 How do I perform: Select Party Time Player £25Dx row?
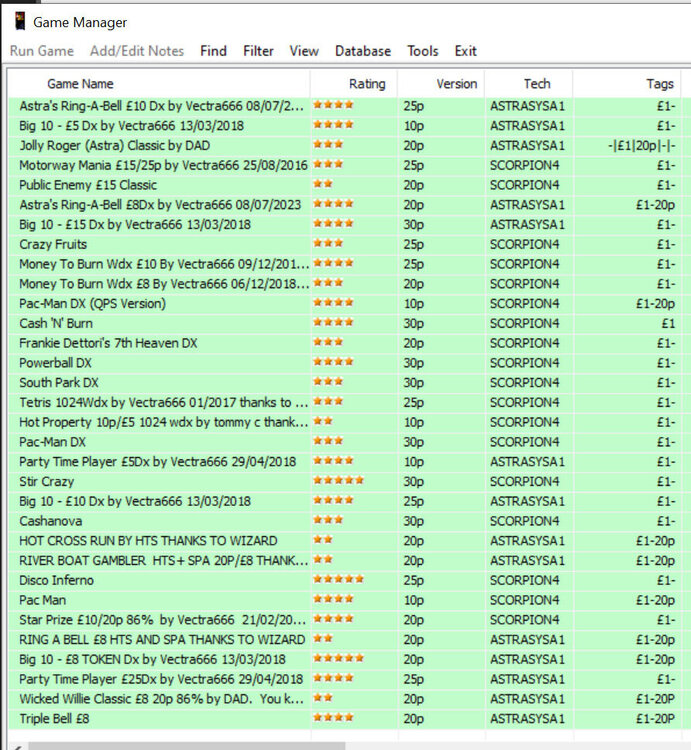click(349, 679)
